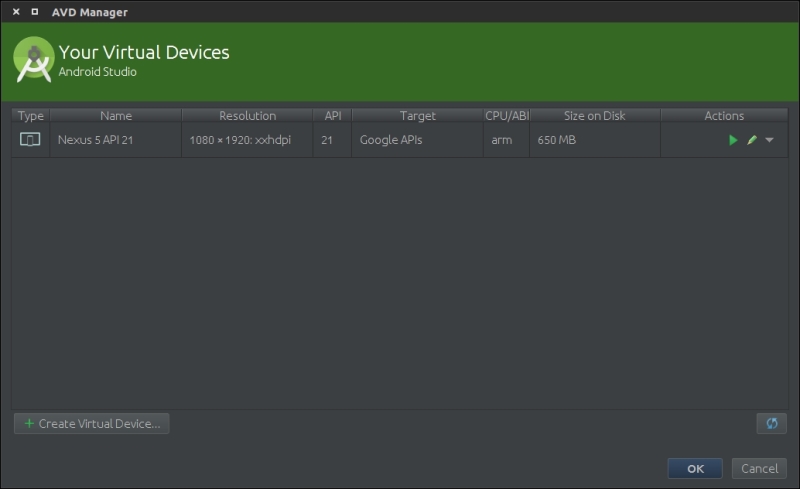Click the Android Studio logo
The height and width of the screenshot is (489, 800).
coord(34,59)
